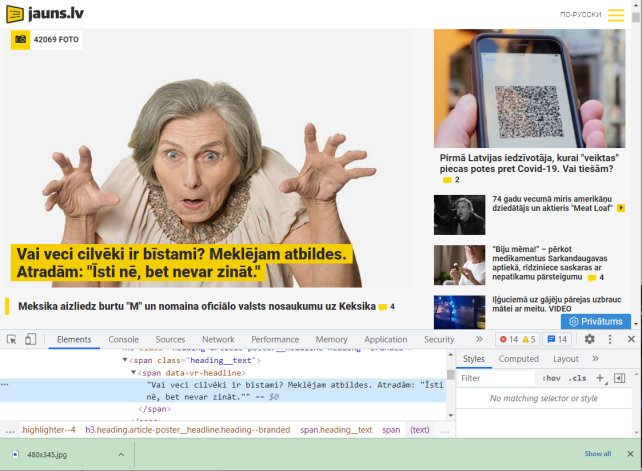Click the Privātums button
Viewport: 642px width, 471px height.
pyautogui.click(x=596, y=321)
